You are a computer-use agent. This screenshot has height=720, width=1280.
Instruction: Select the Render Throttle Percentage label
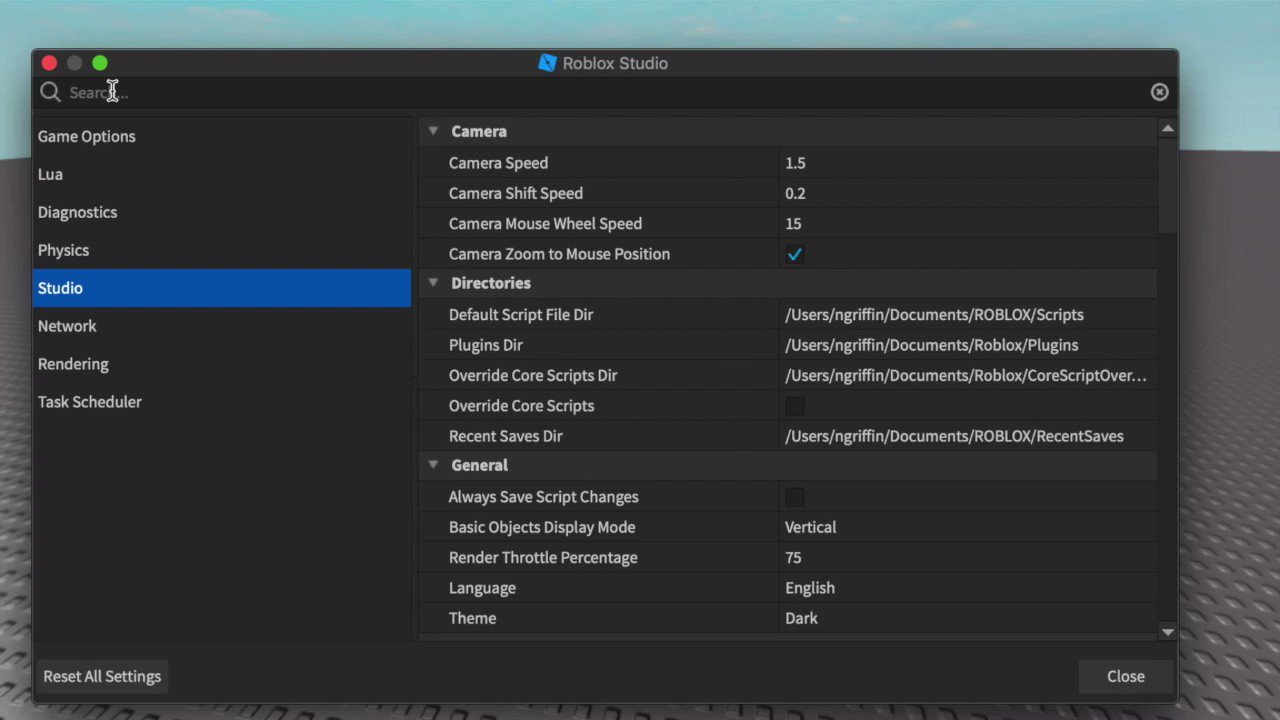pyautogui.click(x=542, y=558)
